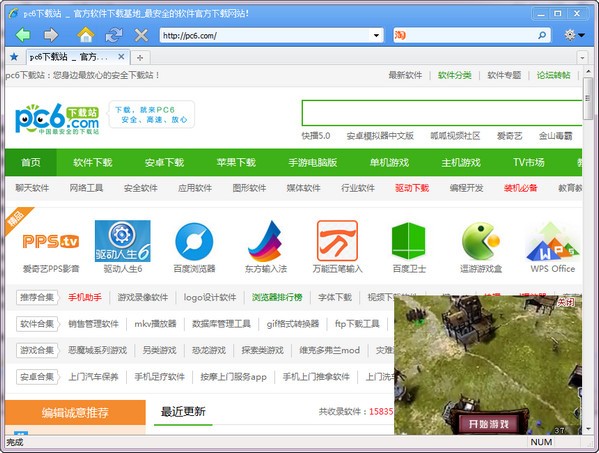Click the 逗游游戏盒 icon

pos(481,241)
